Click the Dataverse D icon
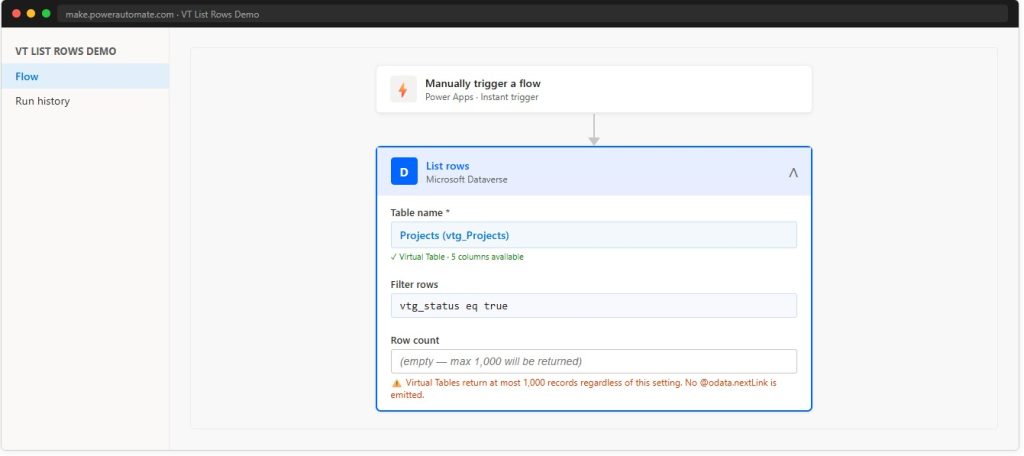This screenshot has width=1024, height=456. [404, 172]
